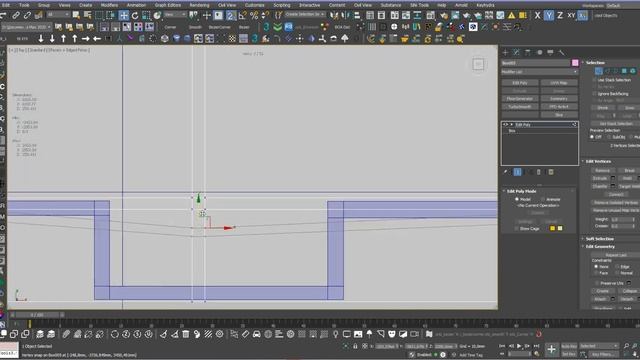Restrict transform to the Y axis
The width and height of the screenshot is (640, 360).
(x=549, y=16)
